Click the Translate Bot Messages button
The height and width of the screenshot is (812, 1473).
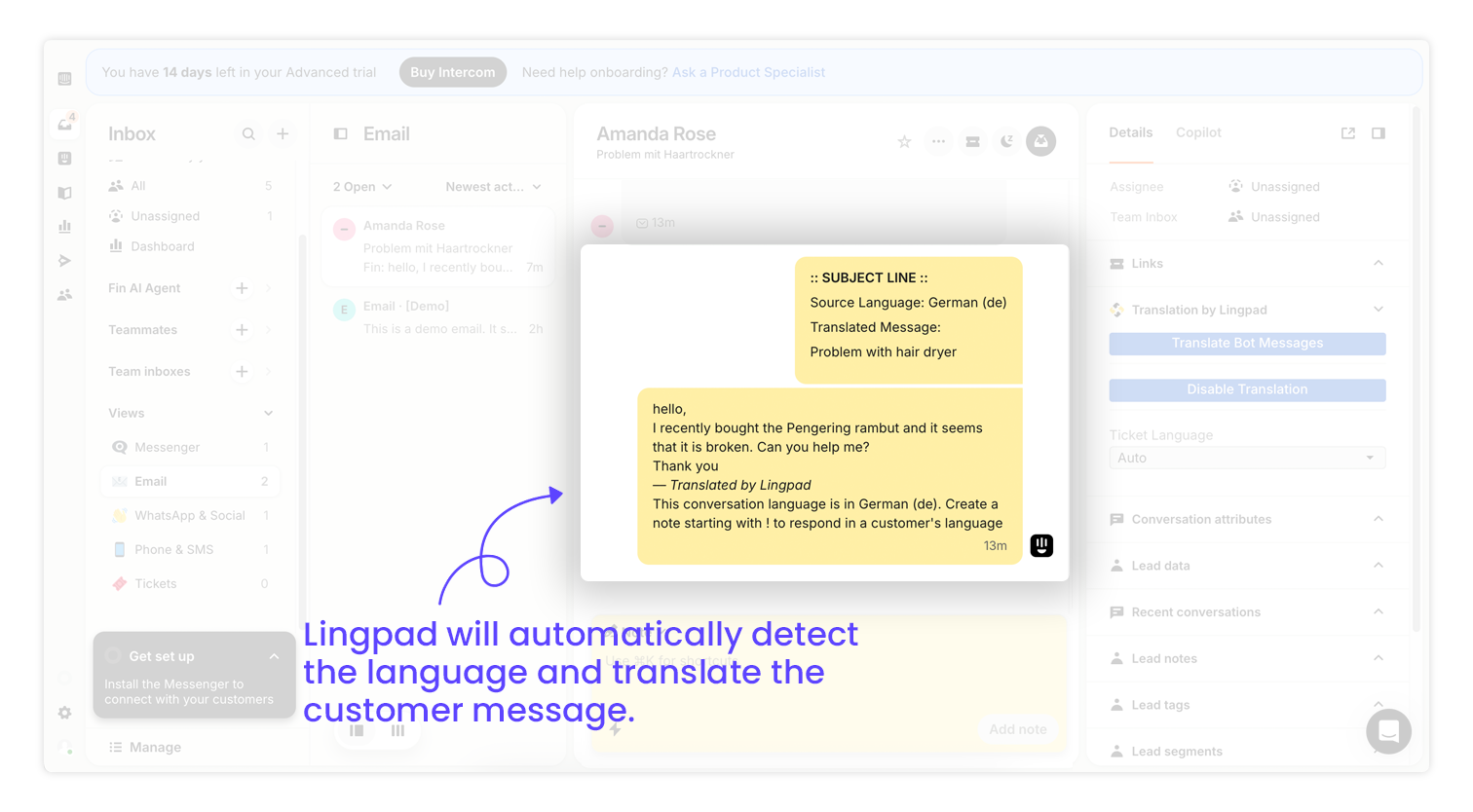pyautogui.click(x=1247, y=344)
